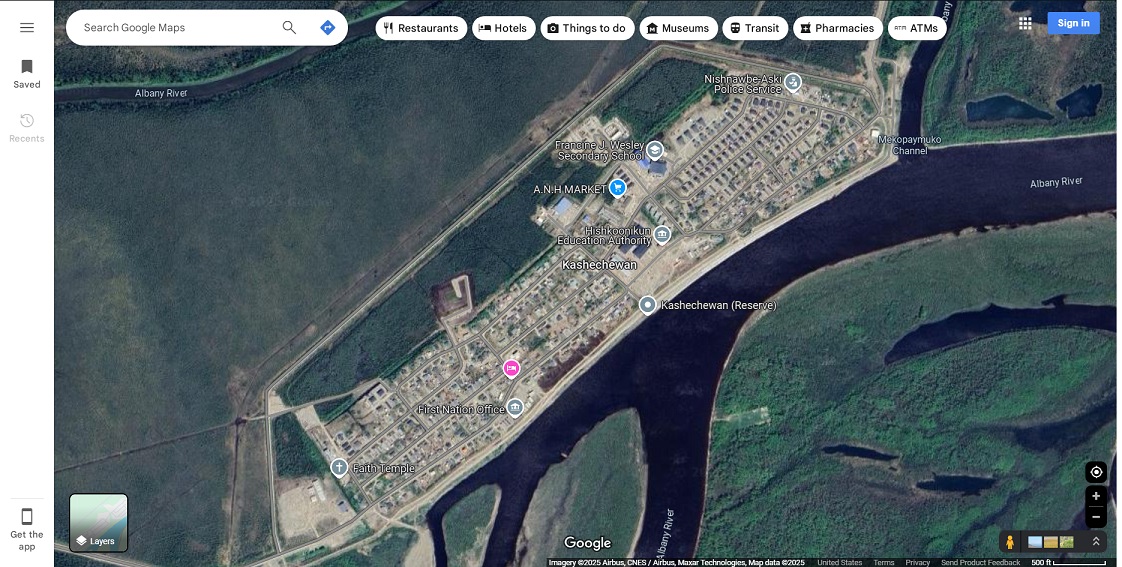Open the hamburger main menu
This screenshot has width=1122, height=567.
26,27
